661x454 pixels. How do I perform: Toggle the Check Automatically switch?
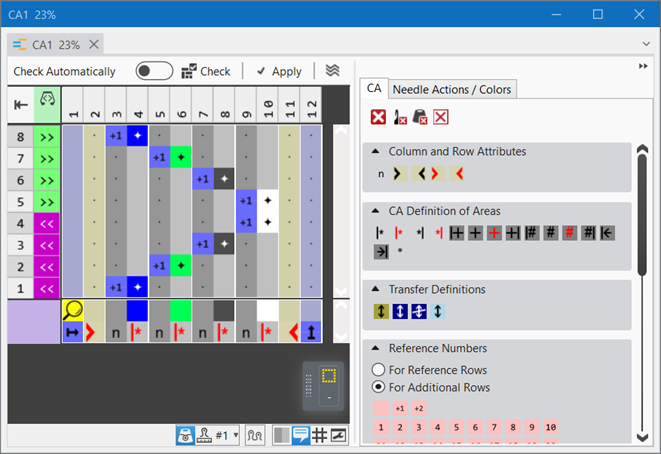[154, 71]
